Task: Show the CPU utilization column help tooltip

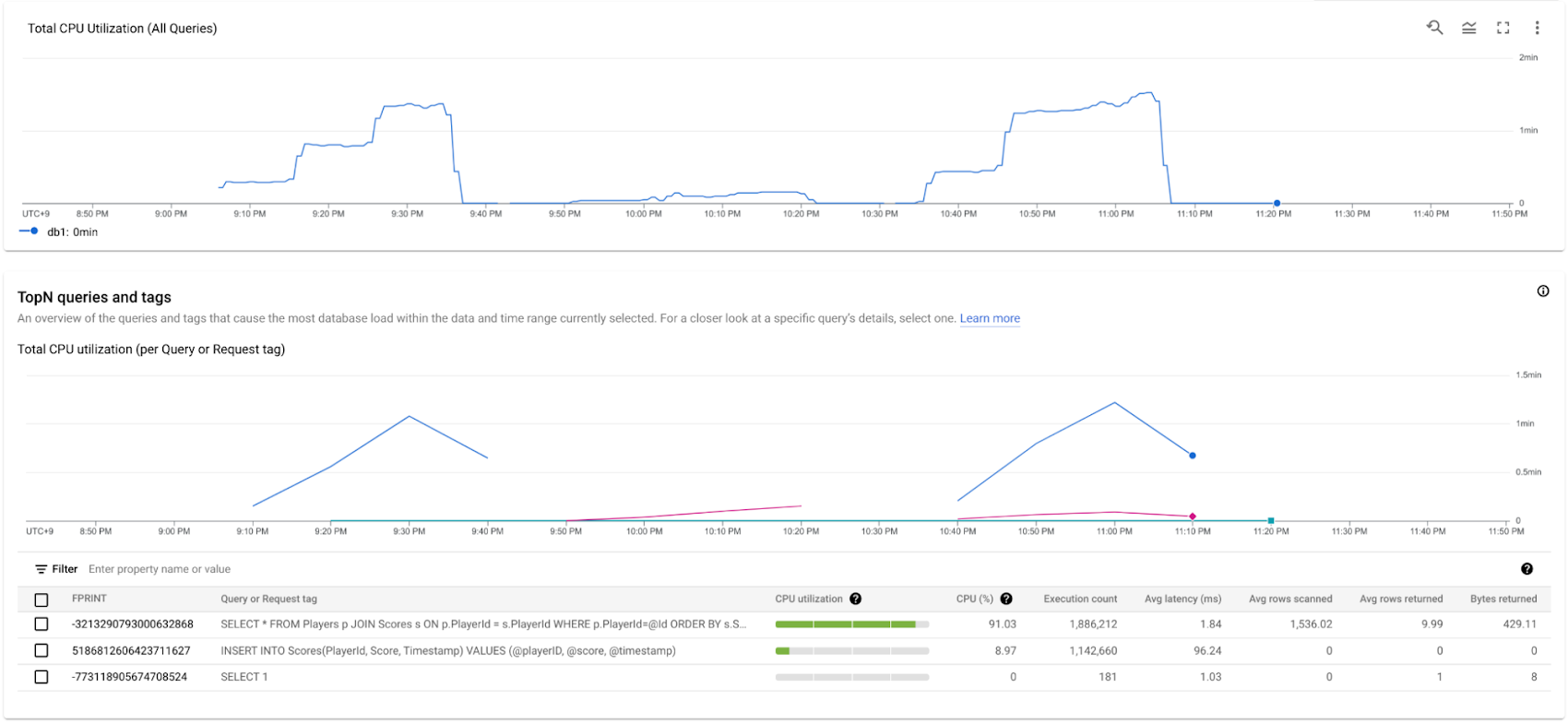Action: (856, 599)
